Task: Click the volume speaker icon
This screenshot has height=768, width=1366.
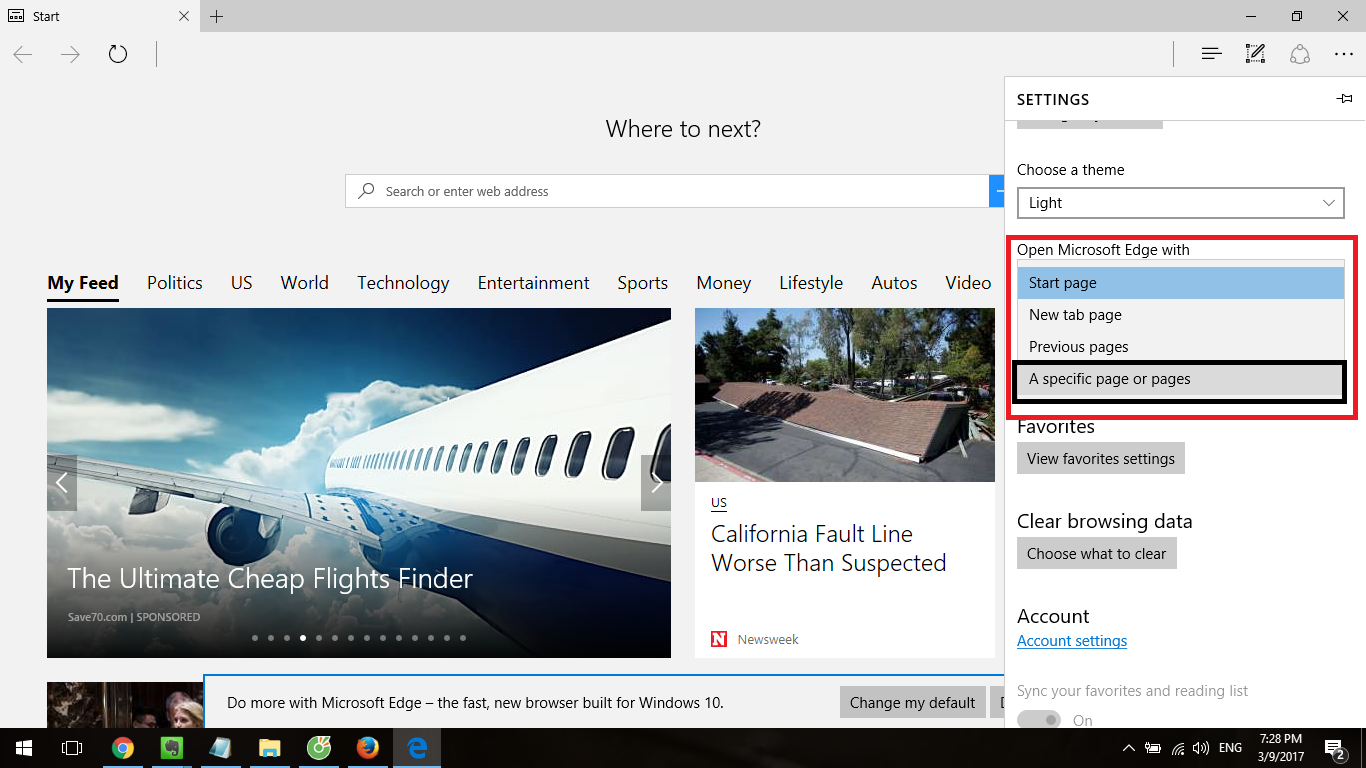Action: [1201, 748]
